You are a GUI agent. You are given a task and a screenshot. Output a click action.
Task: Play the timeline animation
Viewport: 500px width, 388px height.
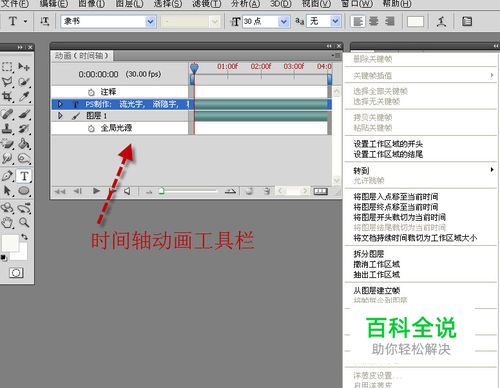[x=96, y=191]
